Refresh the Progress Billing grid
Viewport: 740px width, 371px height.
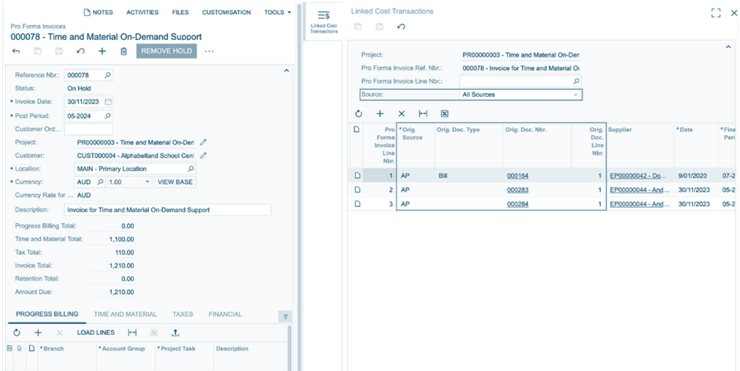click(x=17, y=333)
